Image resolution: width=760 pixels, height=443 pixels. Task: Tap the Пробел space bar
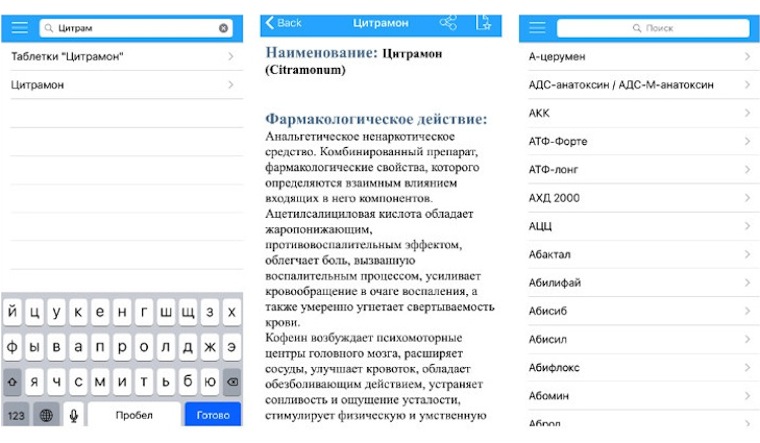[134, 415]
